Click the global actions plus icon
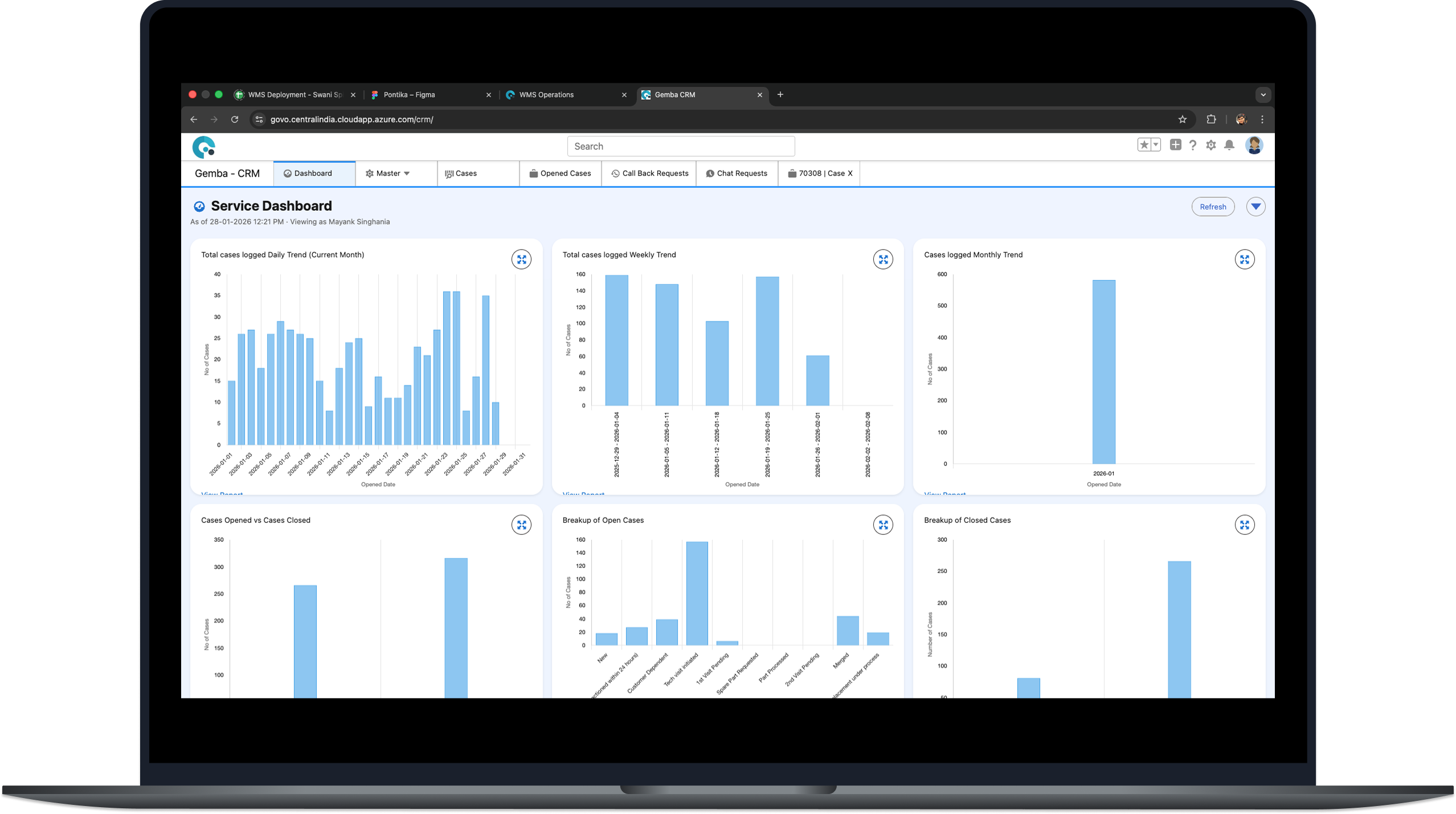This screenshot has width=1456, height=814. click(x=1175, y=145)
